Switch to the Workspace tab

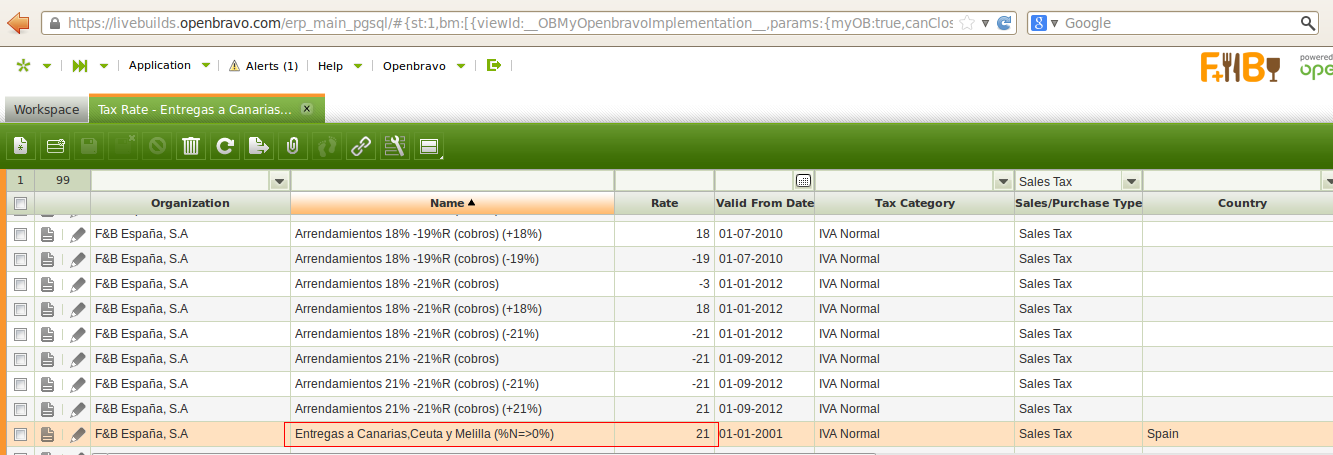46,109
